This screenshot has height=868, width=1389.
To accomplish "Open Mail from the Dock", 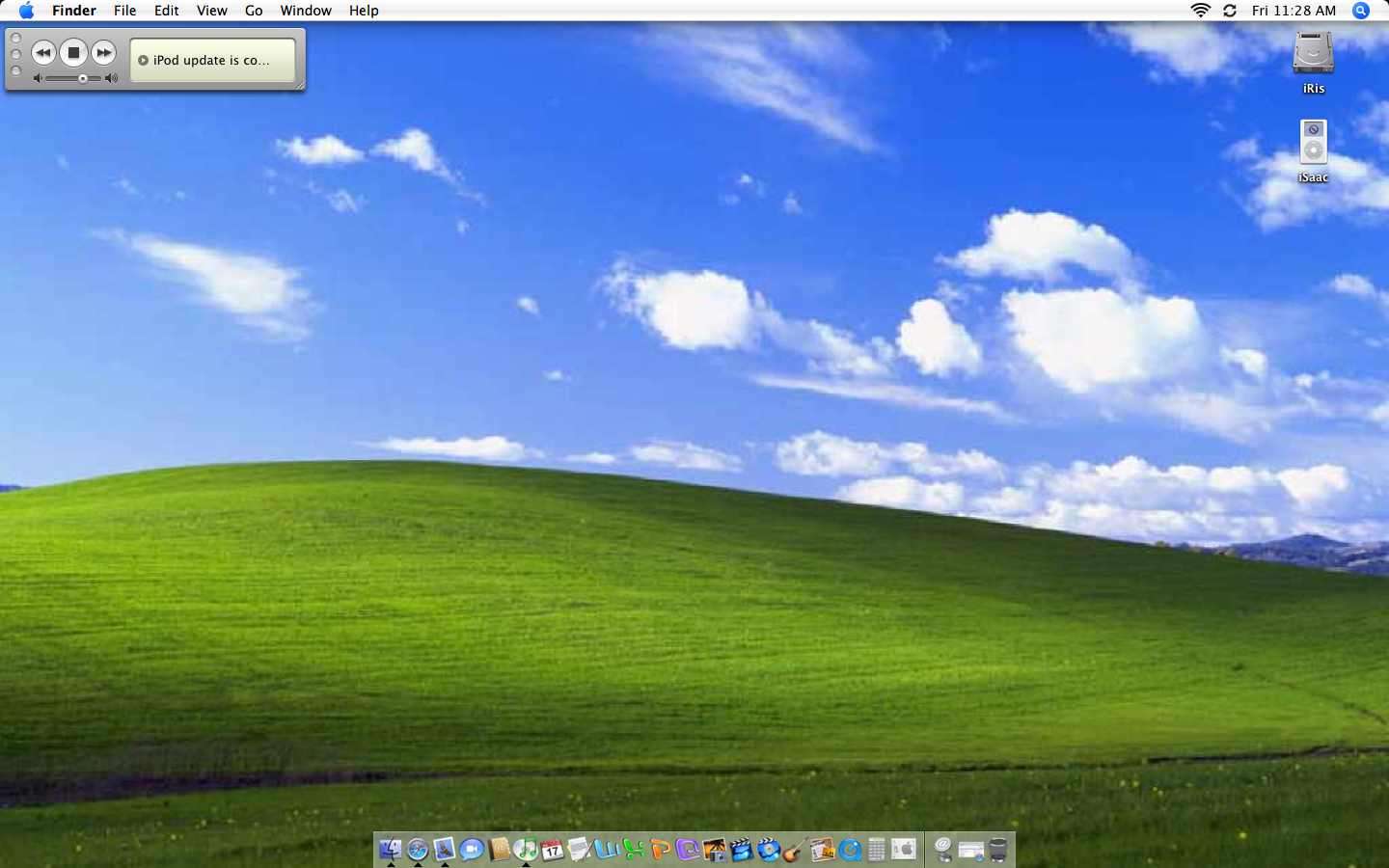I will pos(445,850).
